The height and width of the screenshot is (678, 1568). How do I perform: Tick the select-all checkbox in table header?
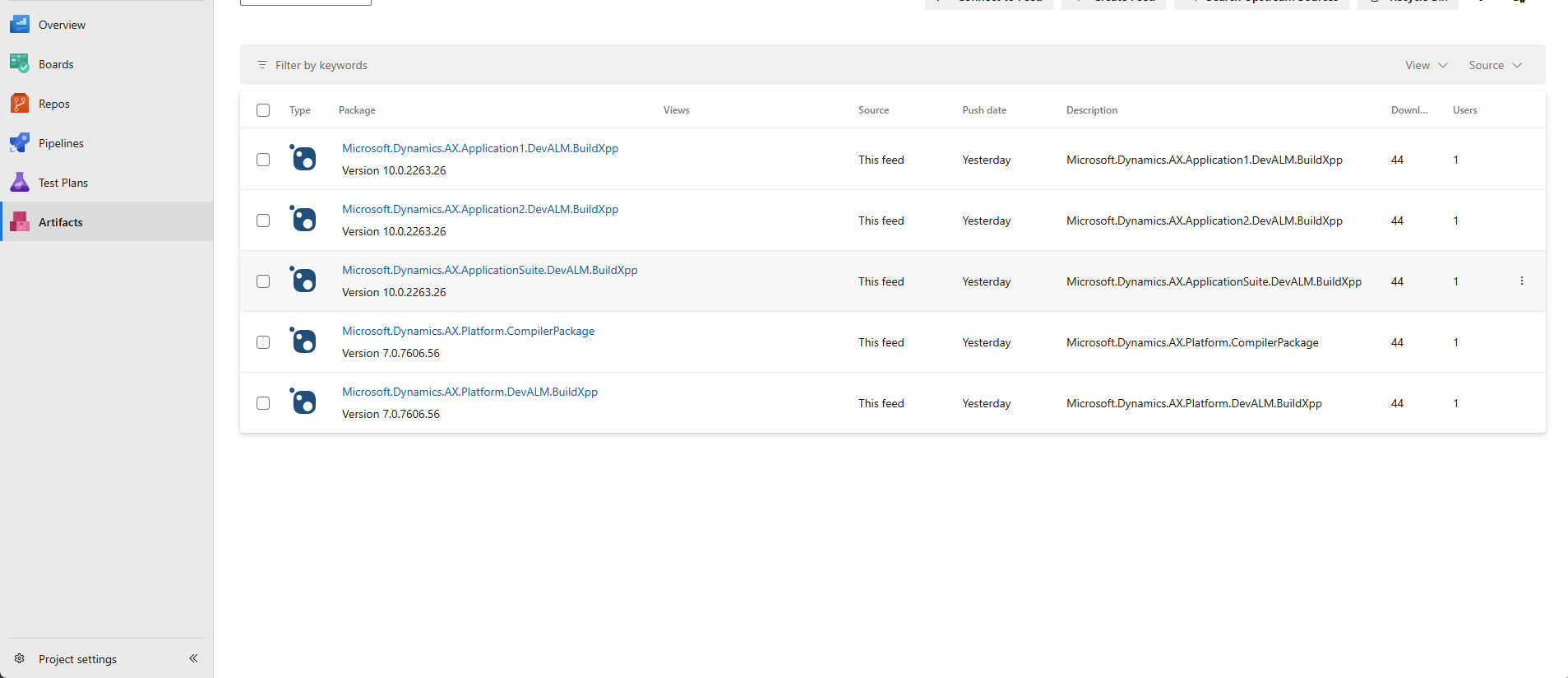(263, 110)
